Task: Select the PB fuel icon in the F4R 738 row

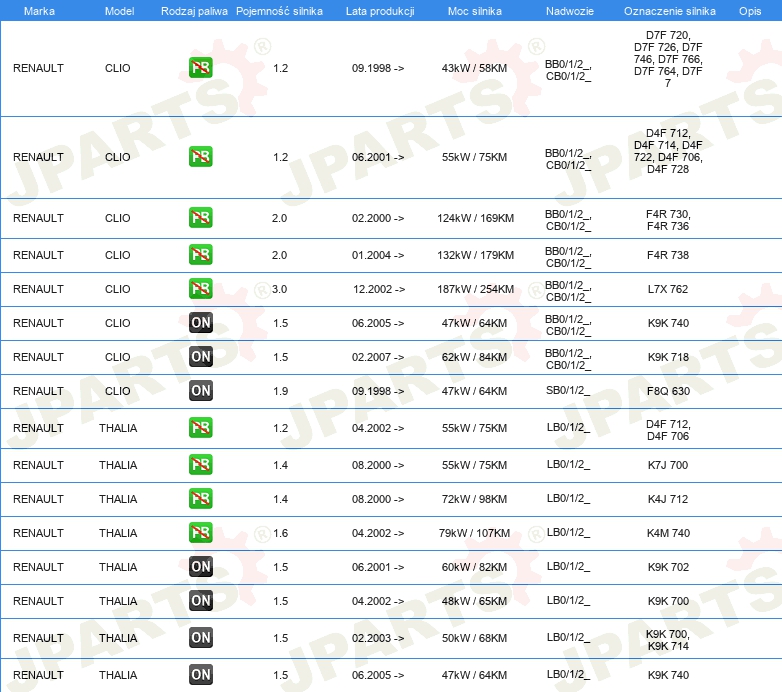Action: (200, 254)
